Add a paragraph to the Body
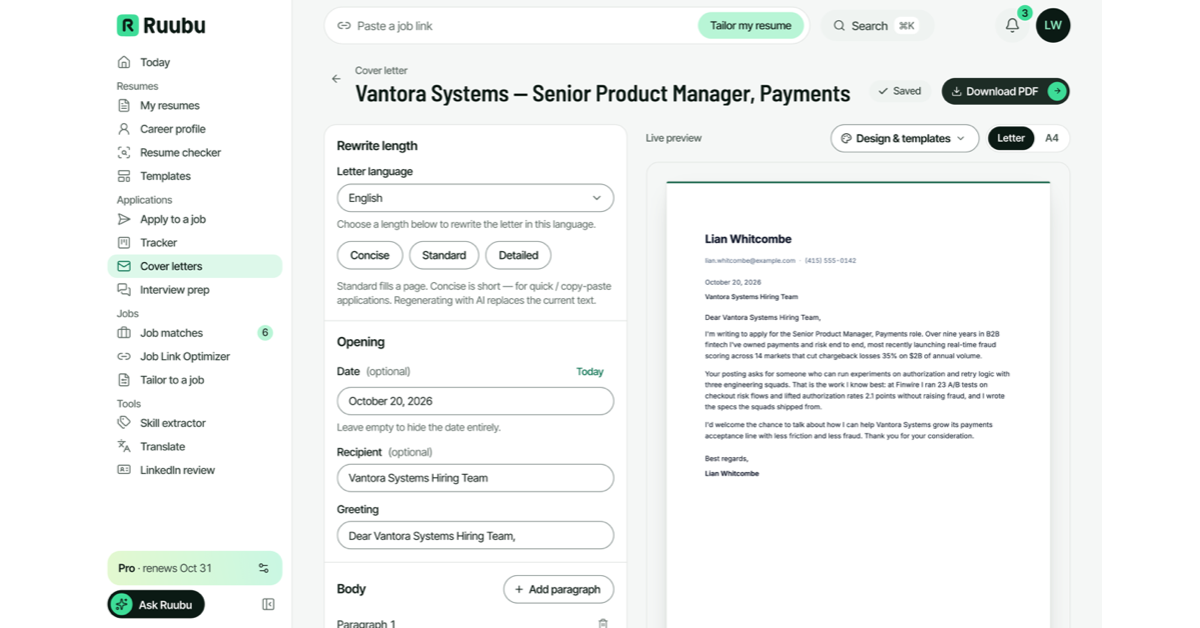The height and width of the screenshot is (628, 1200). (x=558, y=589)
